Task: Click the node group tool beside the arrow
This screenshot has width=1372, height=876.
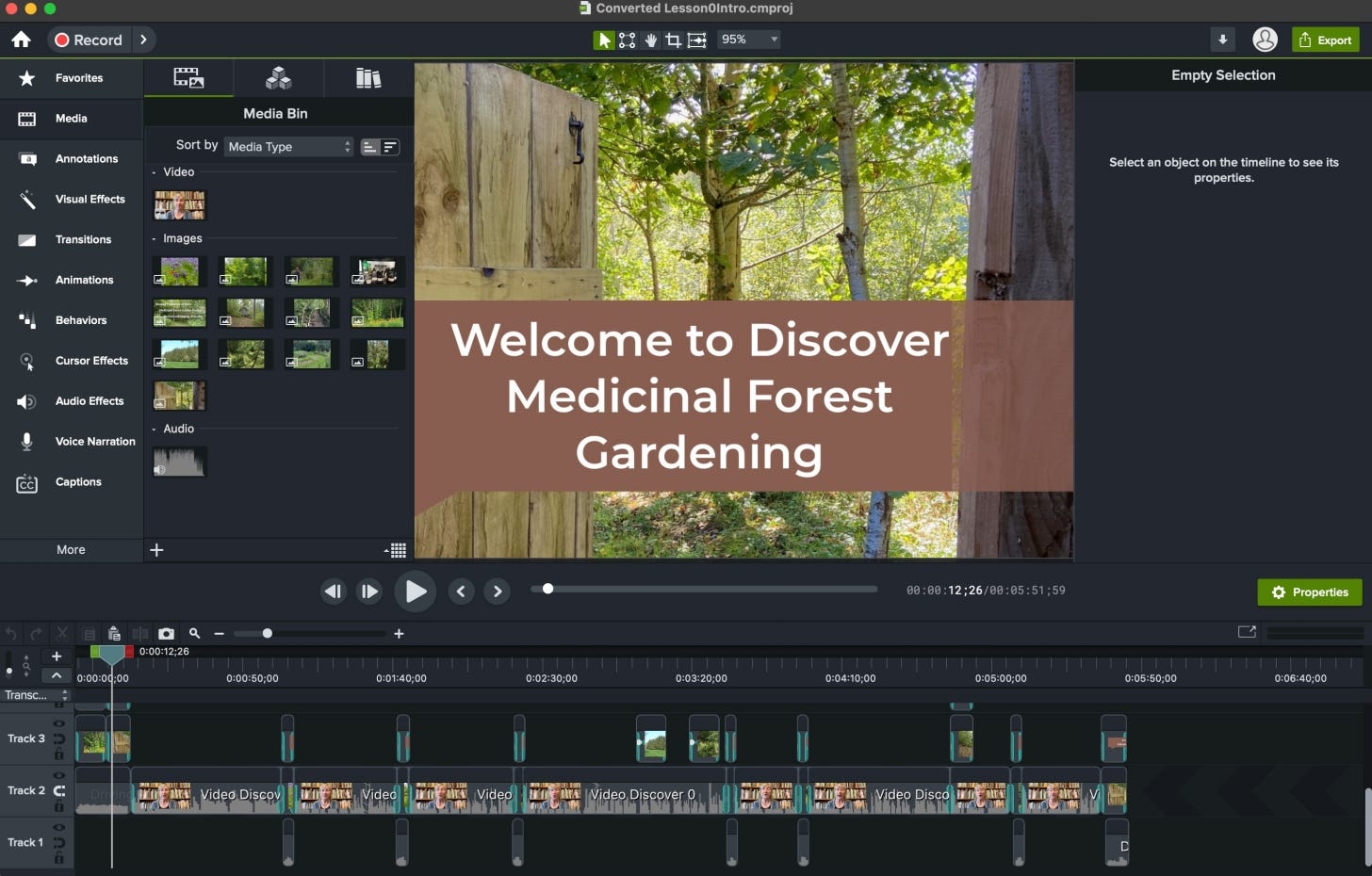Action: tap(627, 40)
